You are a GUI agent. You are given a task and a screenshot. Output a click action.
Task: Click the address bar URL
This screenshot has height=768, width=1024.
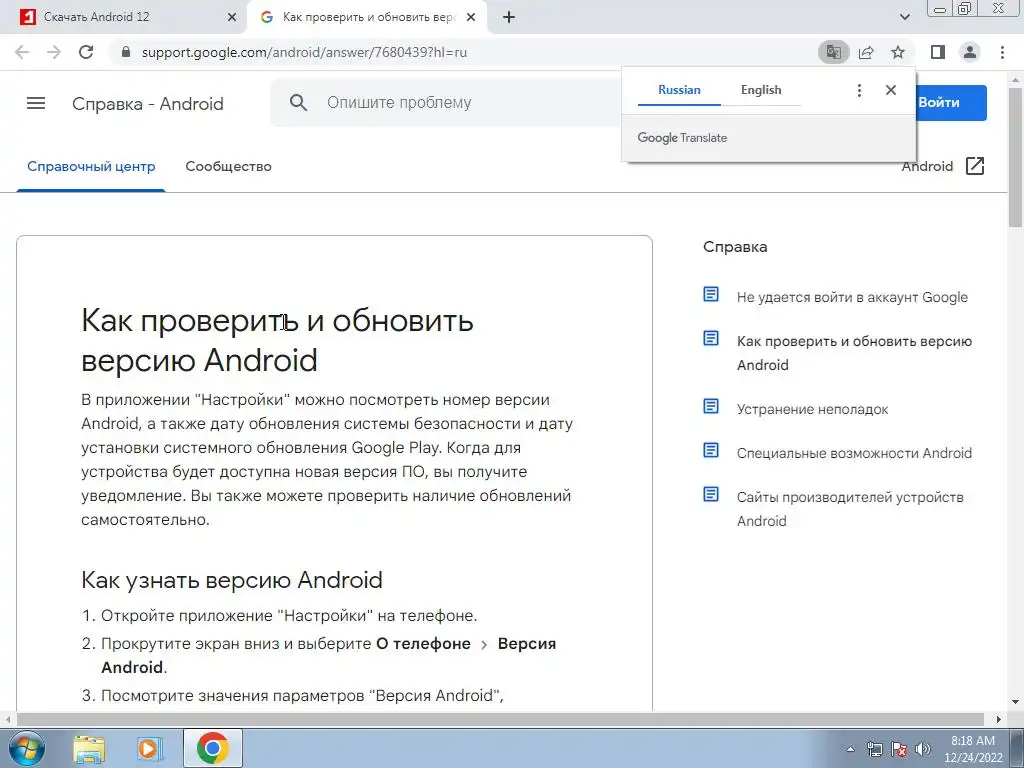point(304,52)
